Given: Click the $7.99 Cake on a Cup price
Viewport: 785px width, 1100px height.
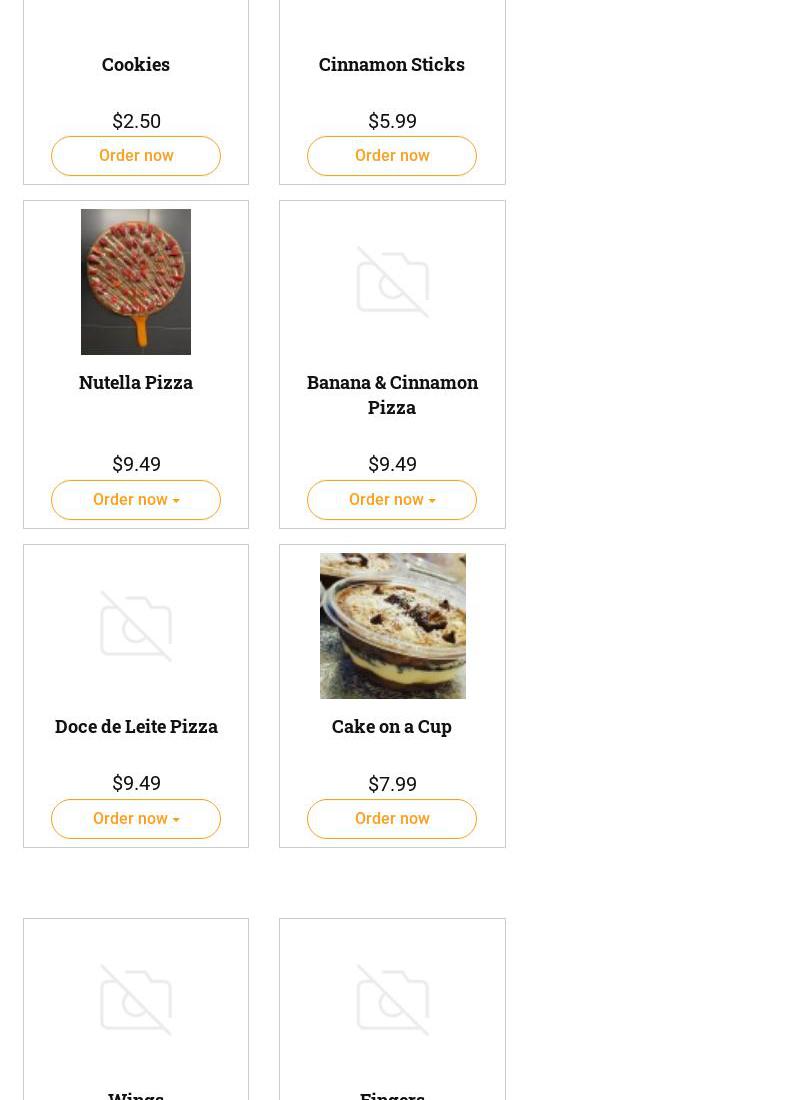Looking at the screenshot, I should 392,784.
